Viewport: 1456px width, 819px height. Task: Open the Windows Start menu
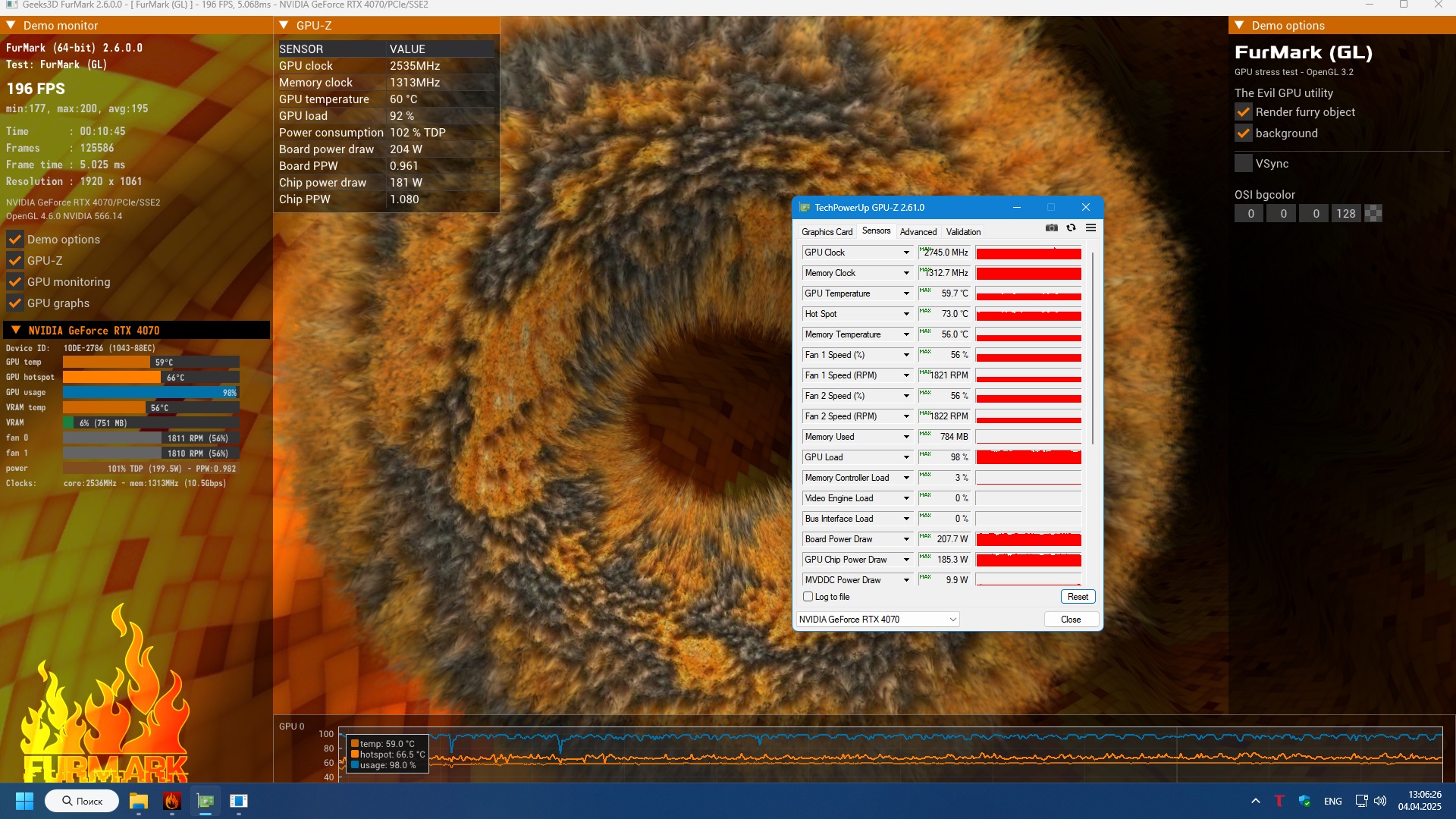click(24, 801)
